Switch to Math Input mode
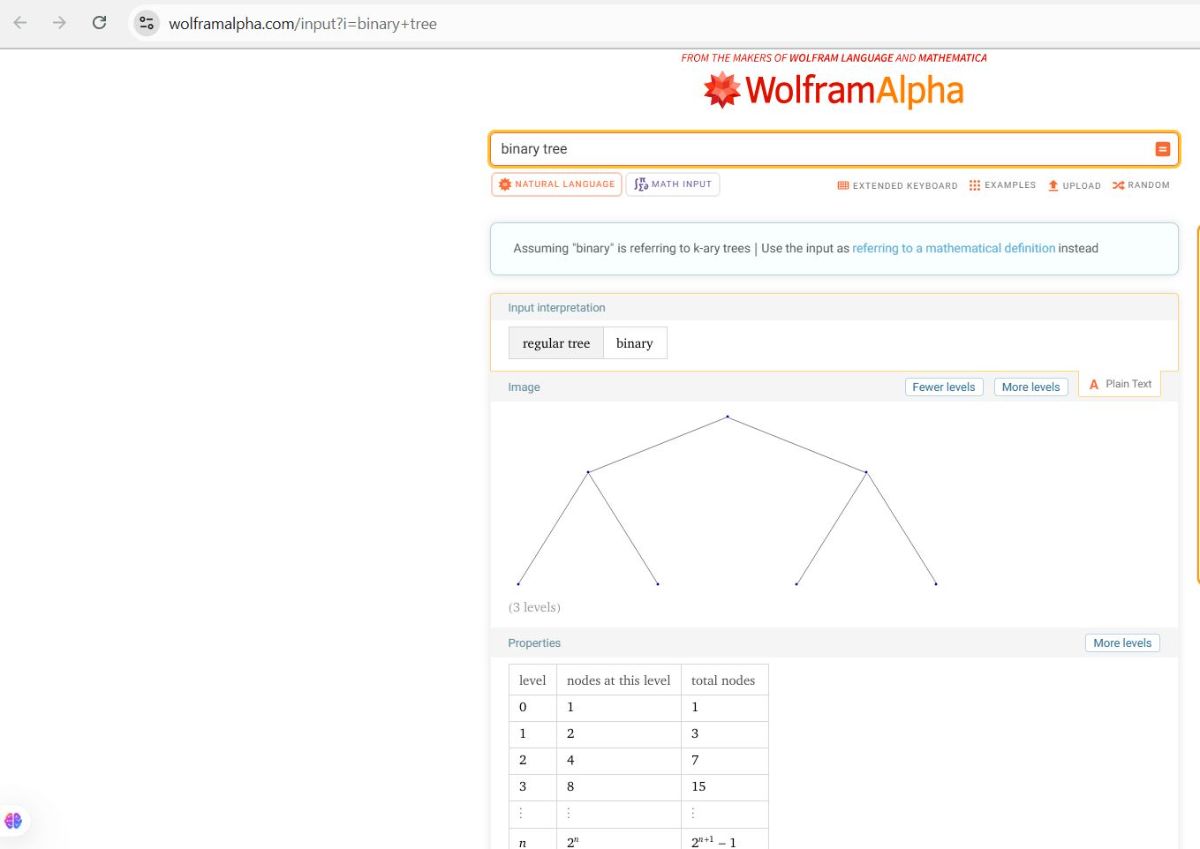Image resolution: width=1200 pixels, height=849 pixels. pos(673,184)
